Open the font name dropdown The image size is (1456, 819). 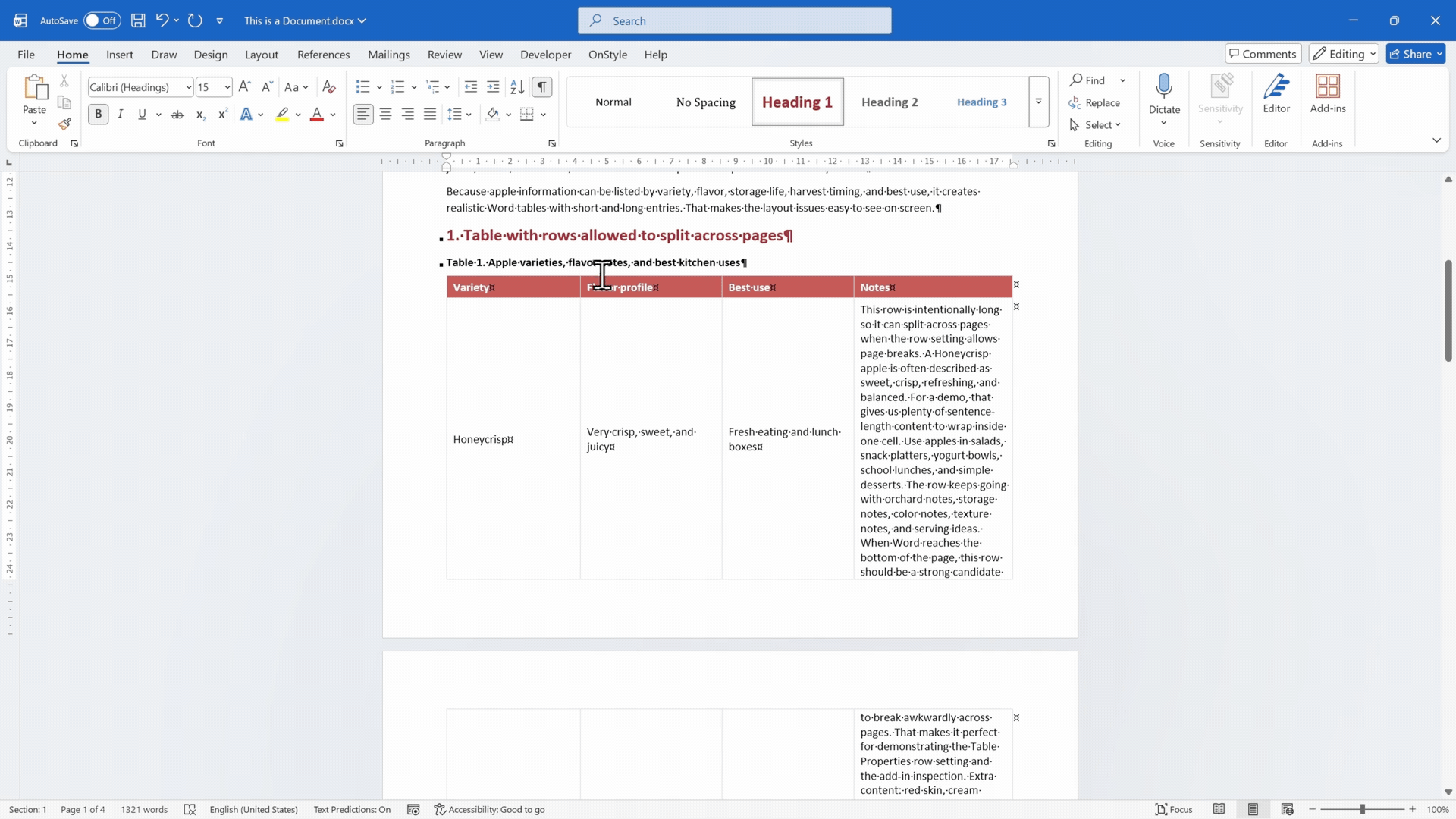[188, 87]
